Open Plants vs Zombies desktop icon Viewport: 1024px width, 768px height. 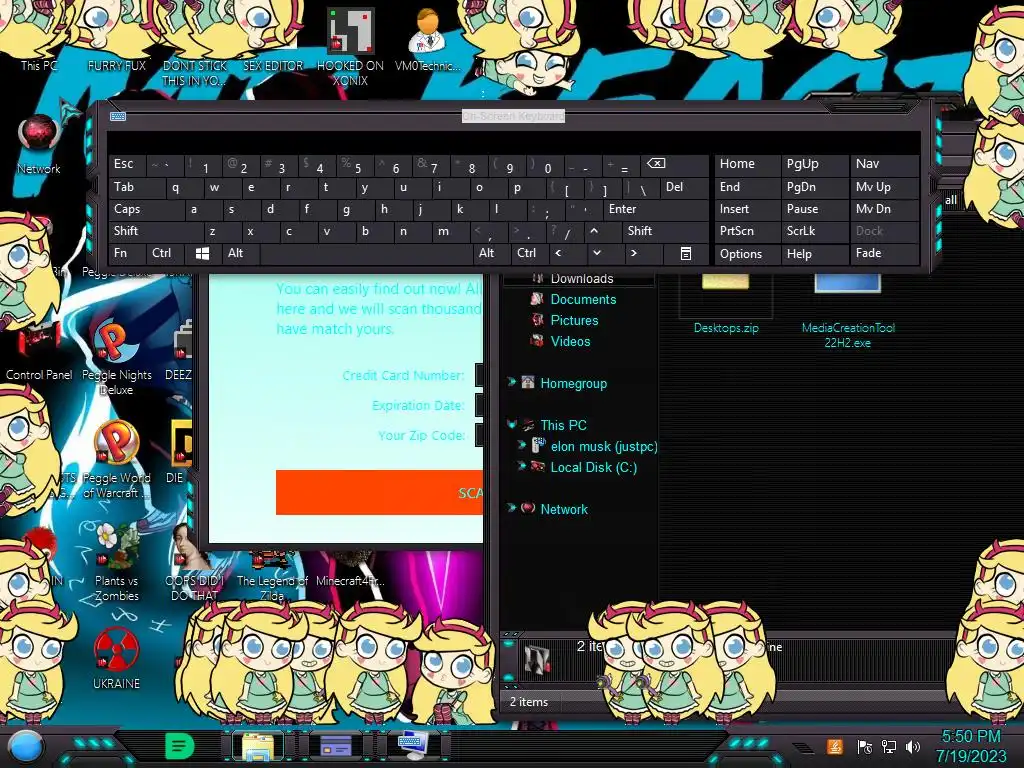pos(116,560)
